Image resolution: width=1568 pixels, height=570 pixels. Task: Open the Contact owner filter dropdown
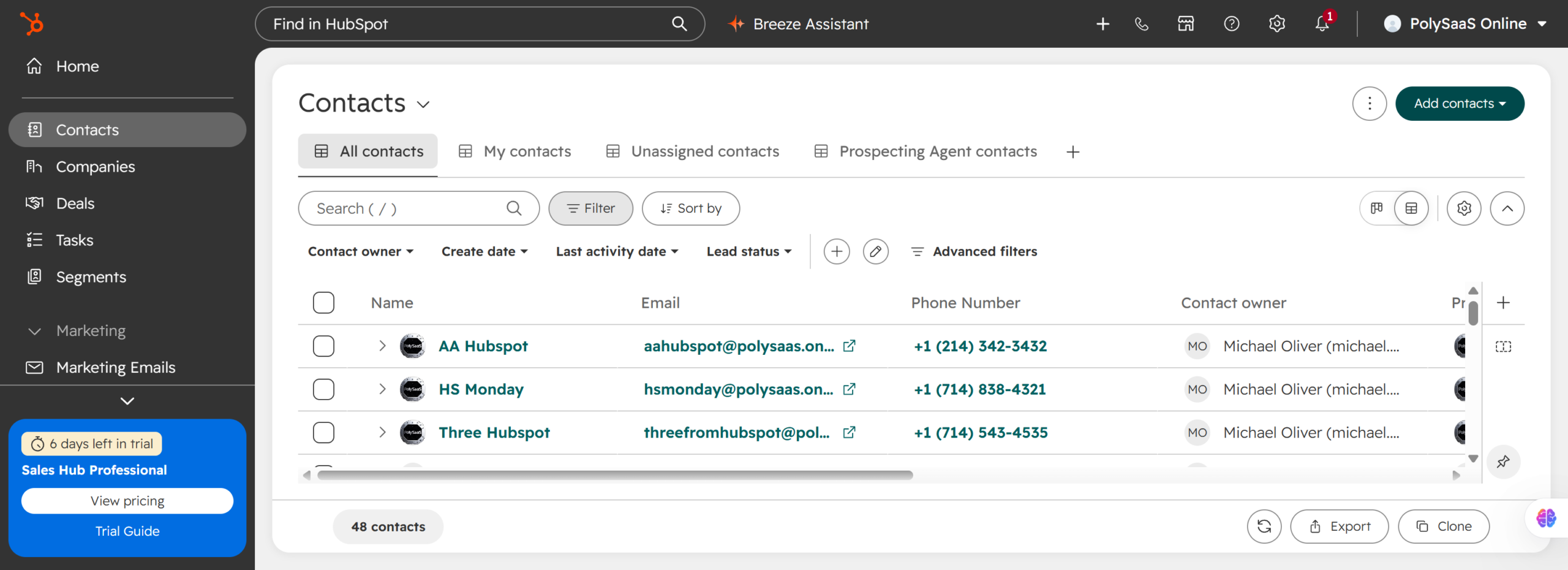[361, 251]
